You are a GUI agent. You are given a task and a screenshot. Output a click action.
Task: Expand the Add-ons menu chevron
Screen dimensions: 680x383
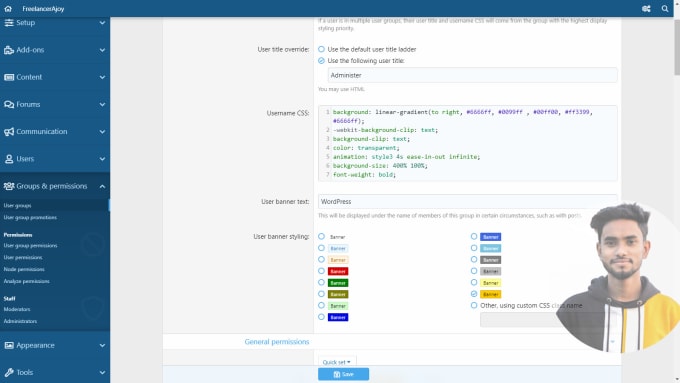coord(102,50)
